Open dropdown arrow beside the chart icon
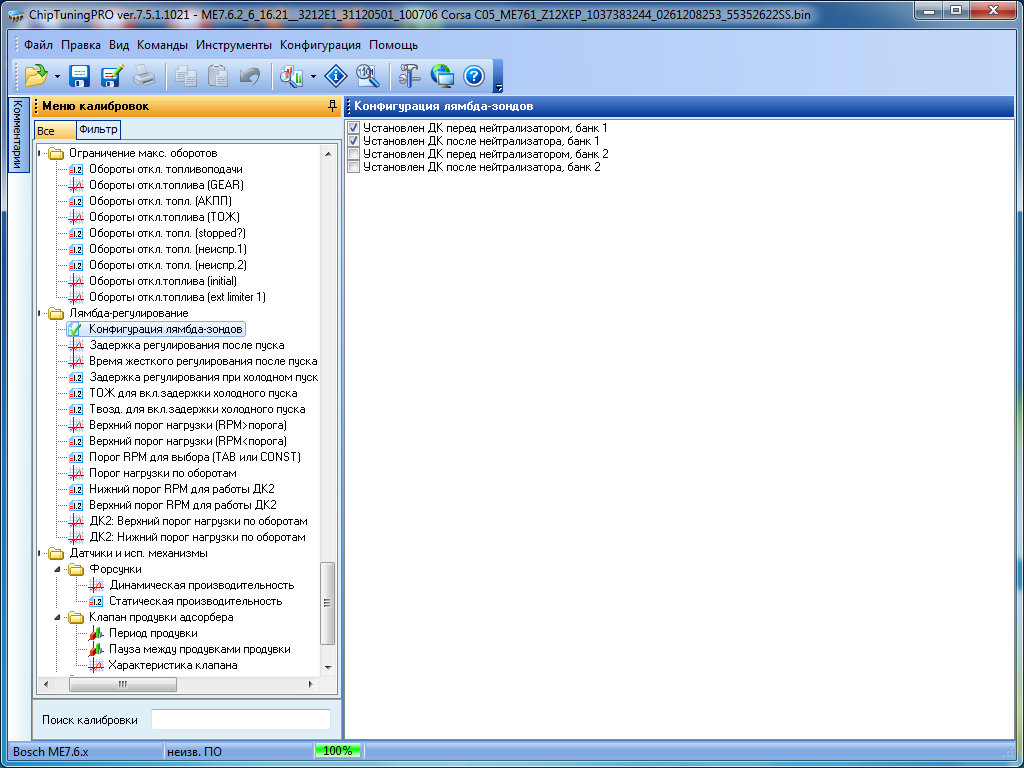Image resolution: width=1024 pixels, height=768 pixels. tap(313, 76)
